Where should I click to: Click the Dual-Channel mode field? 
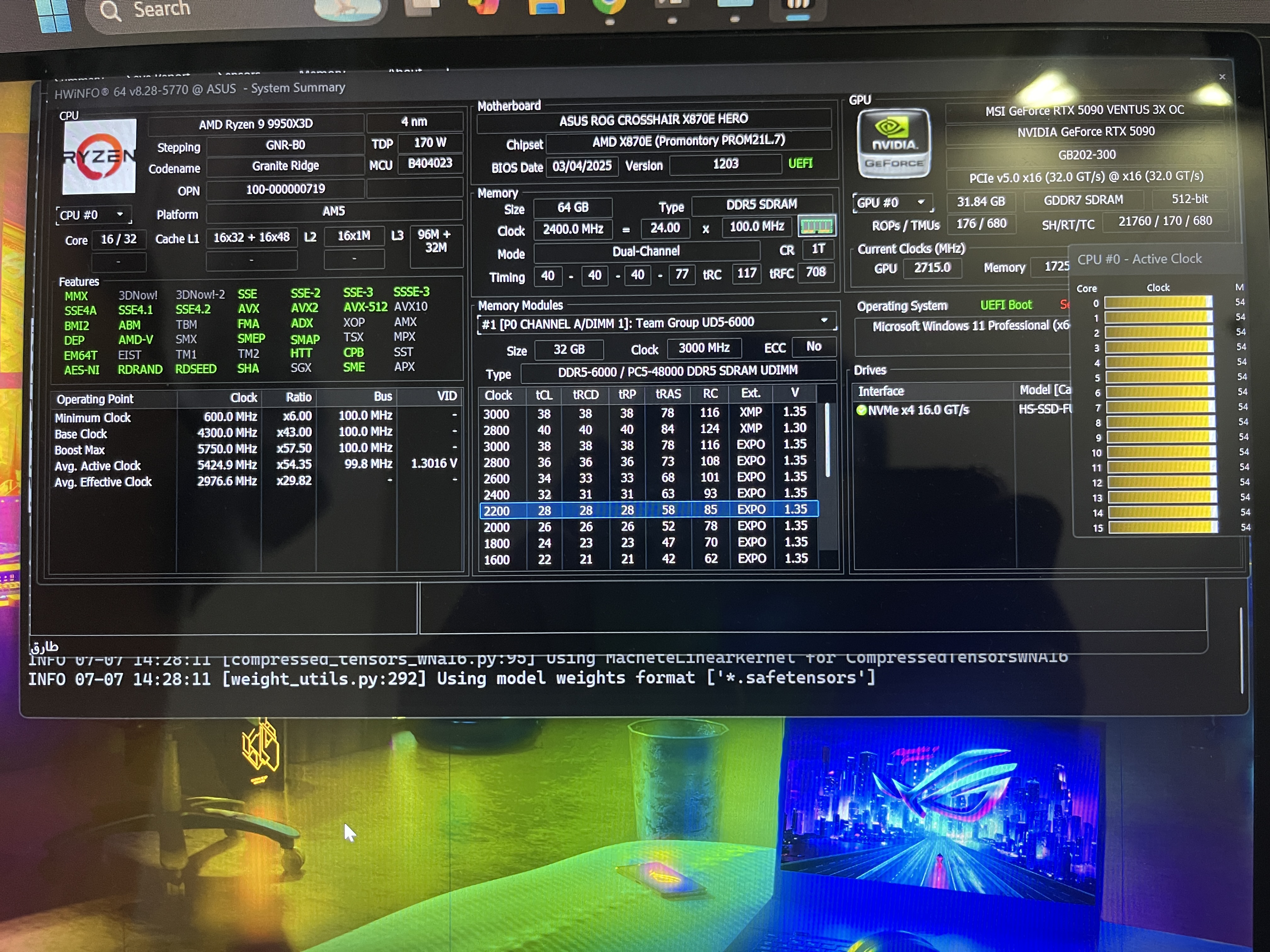[x=646, y=251]
